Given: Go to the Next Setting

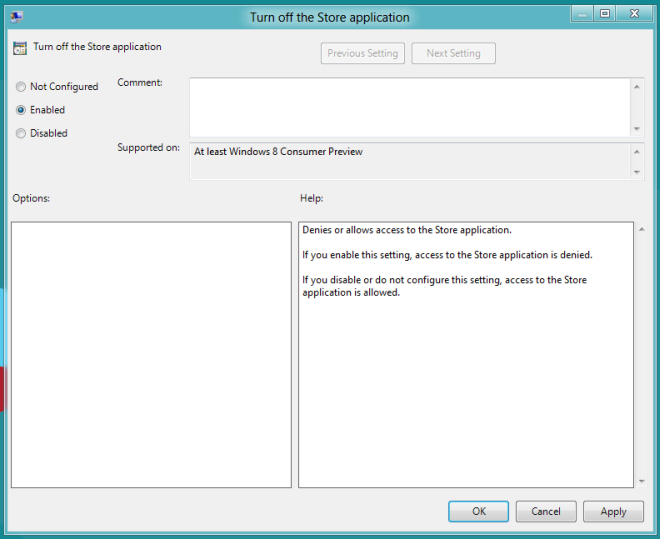Looking at the screenshot, I should coord(453,53).
